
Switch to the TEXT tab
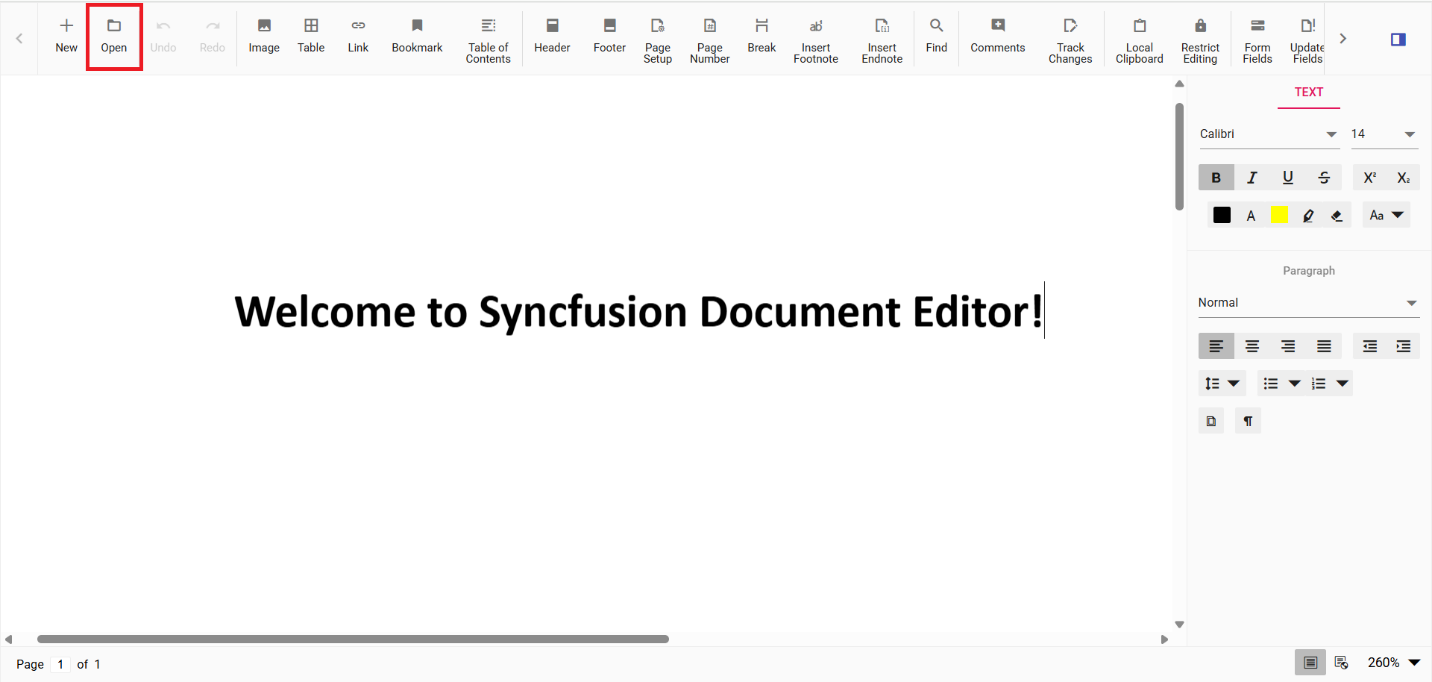[x=1308, y=91]
